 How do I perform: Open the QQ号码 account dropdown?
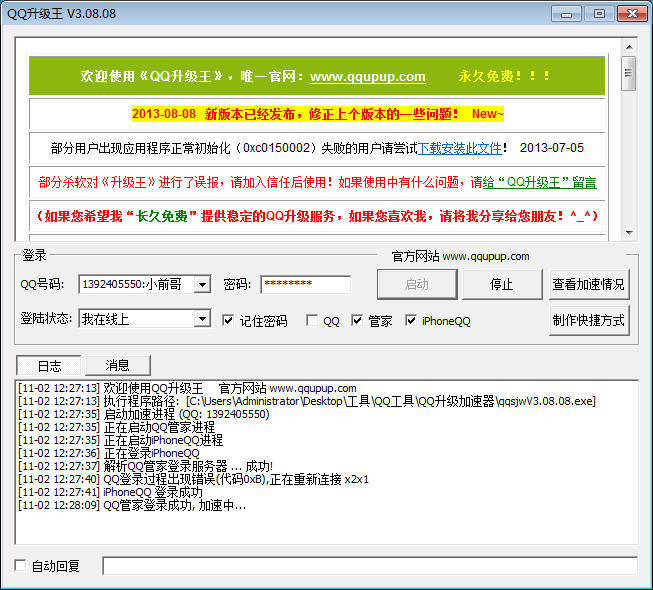coord(202,285)
